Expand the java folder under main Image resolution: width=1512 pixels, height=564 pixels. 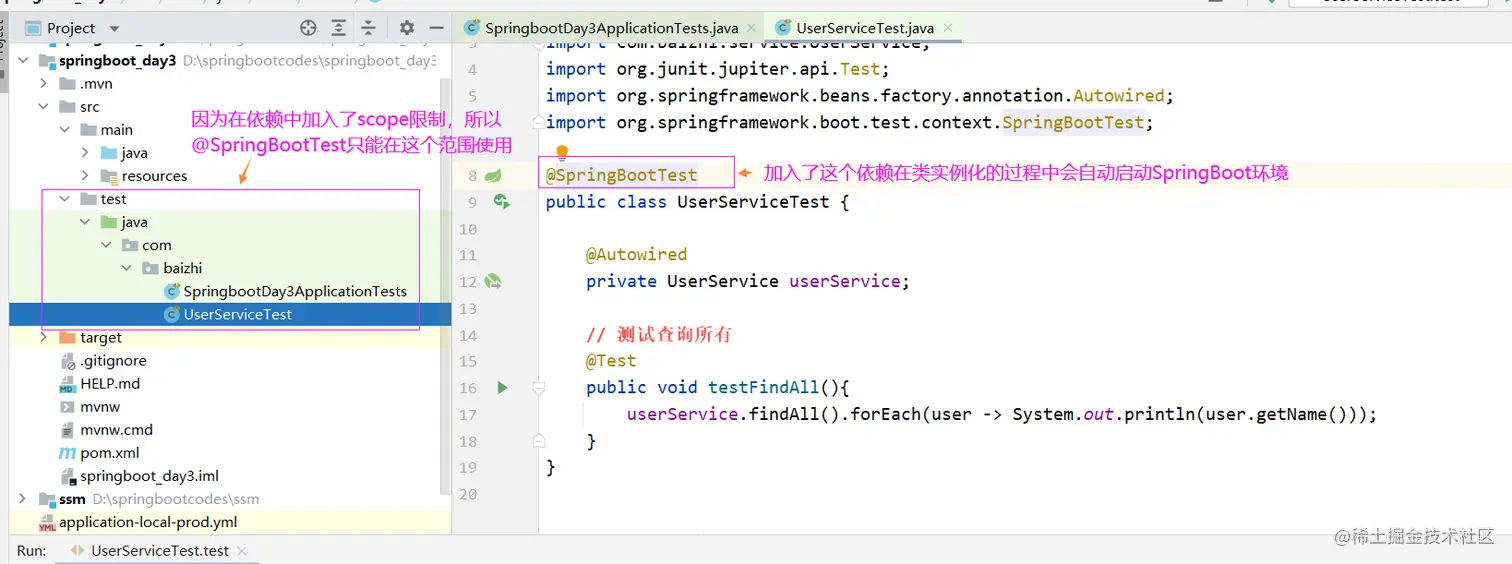click(85, 152)
